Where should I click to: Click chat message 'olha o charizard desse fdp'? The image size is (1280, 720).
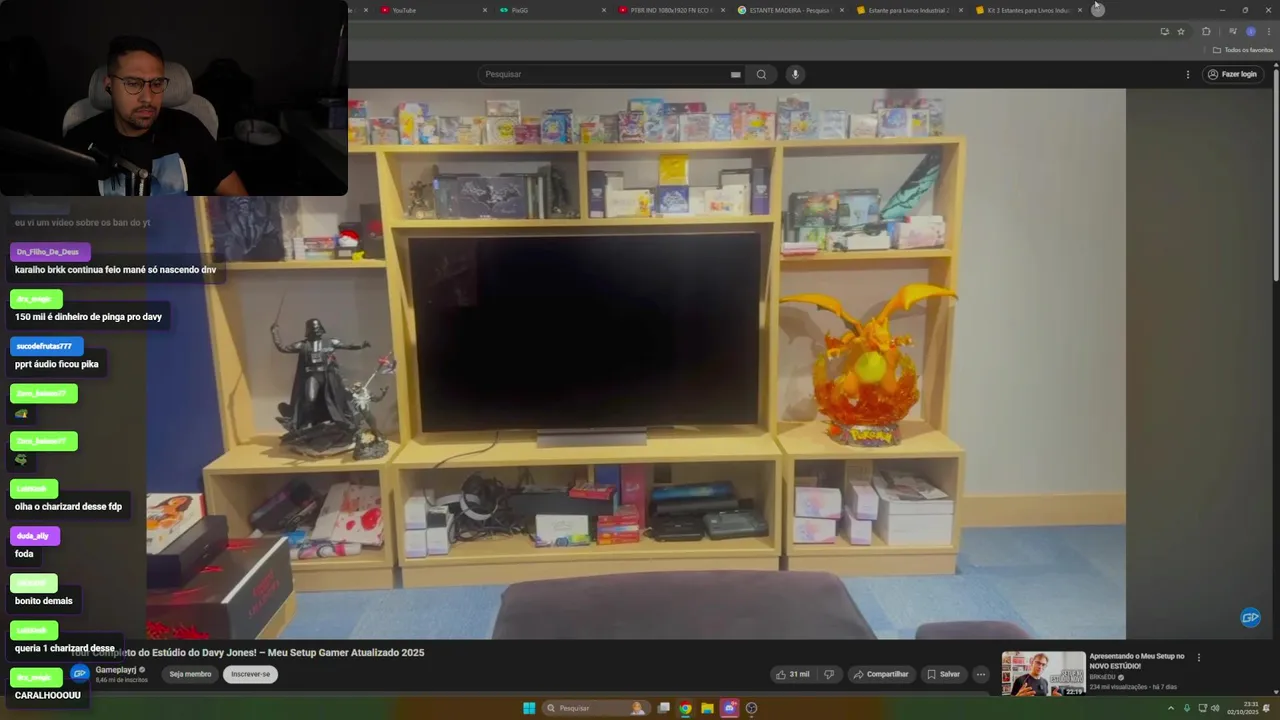pyautogui.click(x=68, y=506)
